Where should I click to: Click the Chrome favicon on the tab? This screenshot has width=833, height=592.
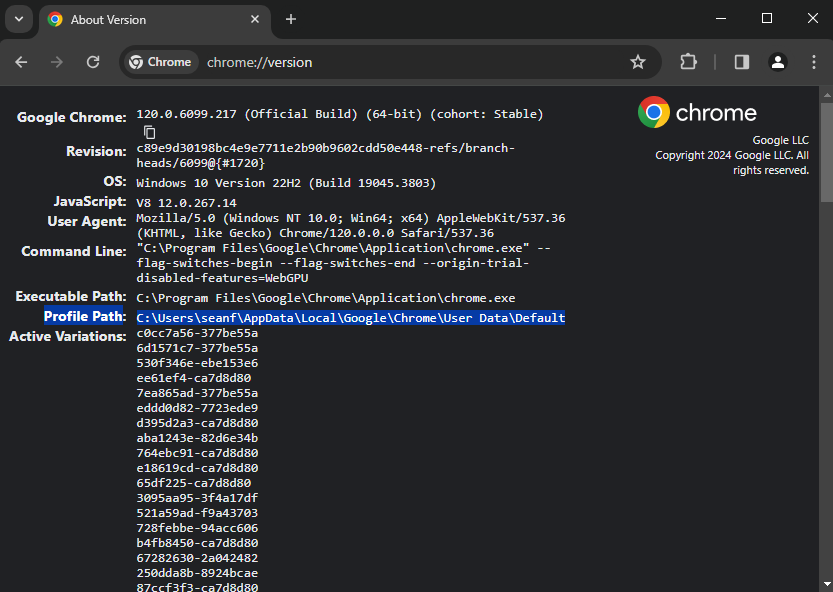pos(55,20)
